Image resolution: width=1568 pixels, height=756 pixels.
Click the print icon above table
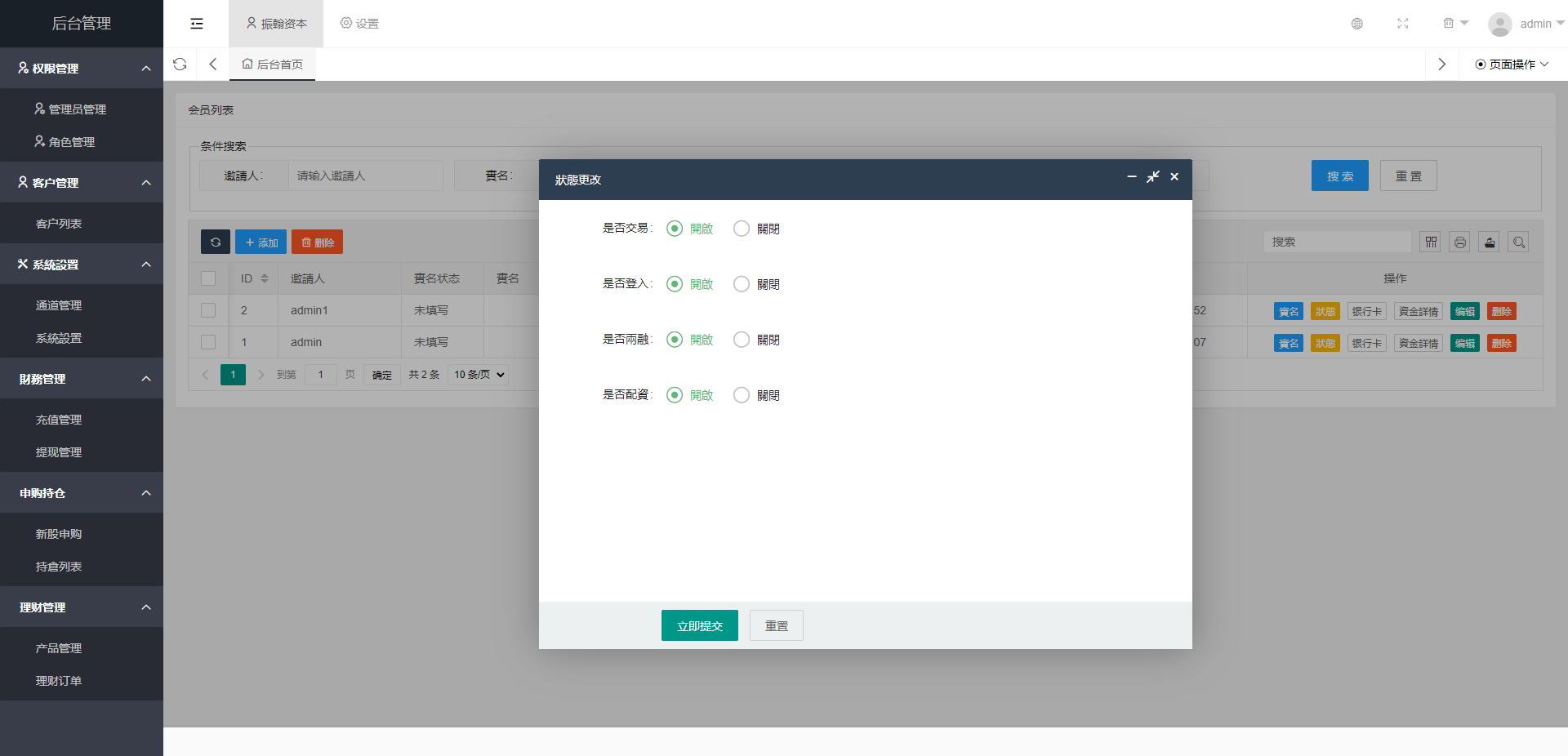(1459, 242)
